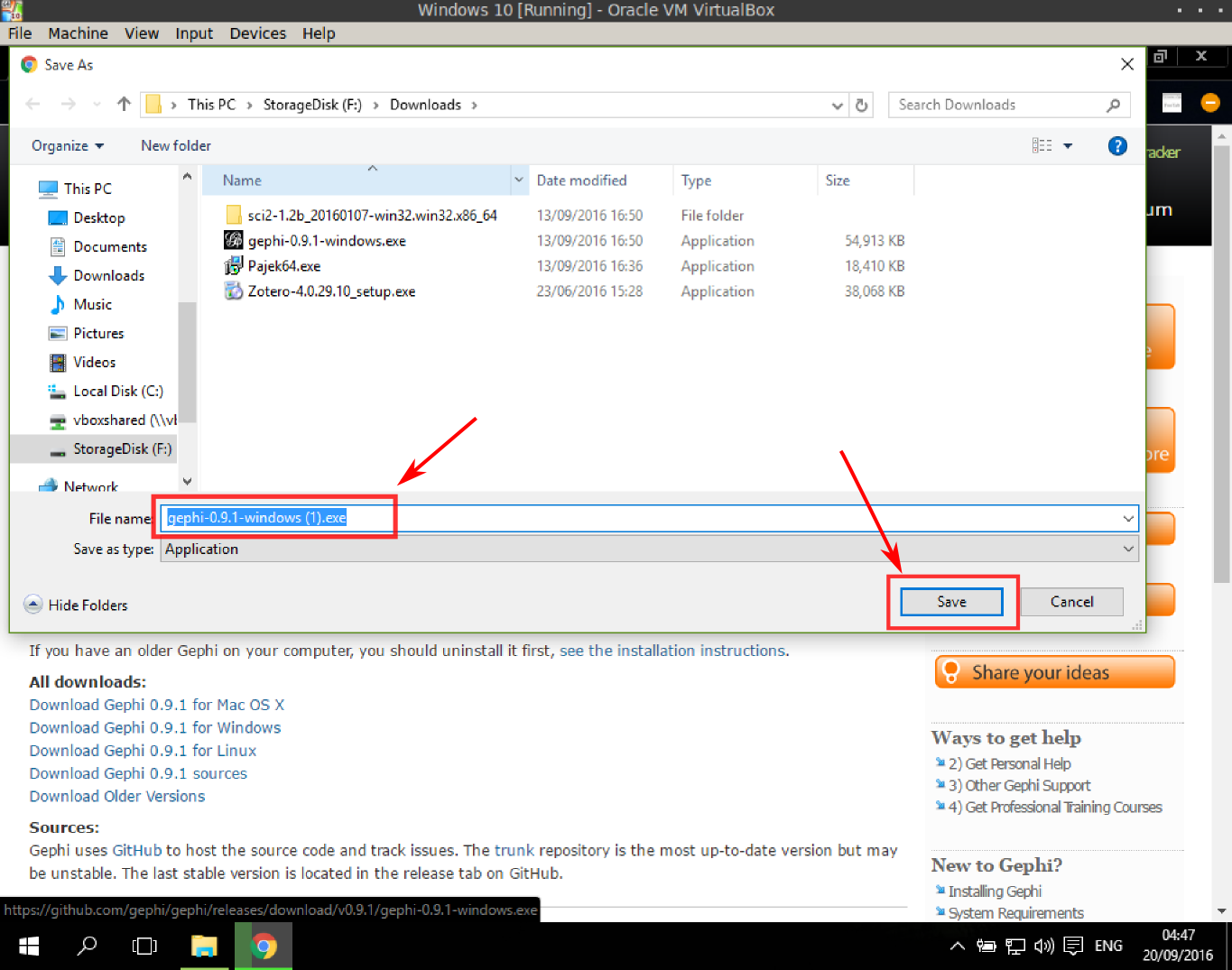Click the Cancel button
The height and width of the screenshot is (970, 1232).
tap(1071, 602)
